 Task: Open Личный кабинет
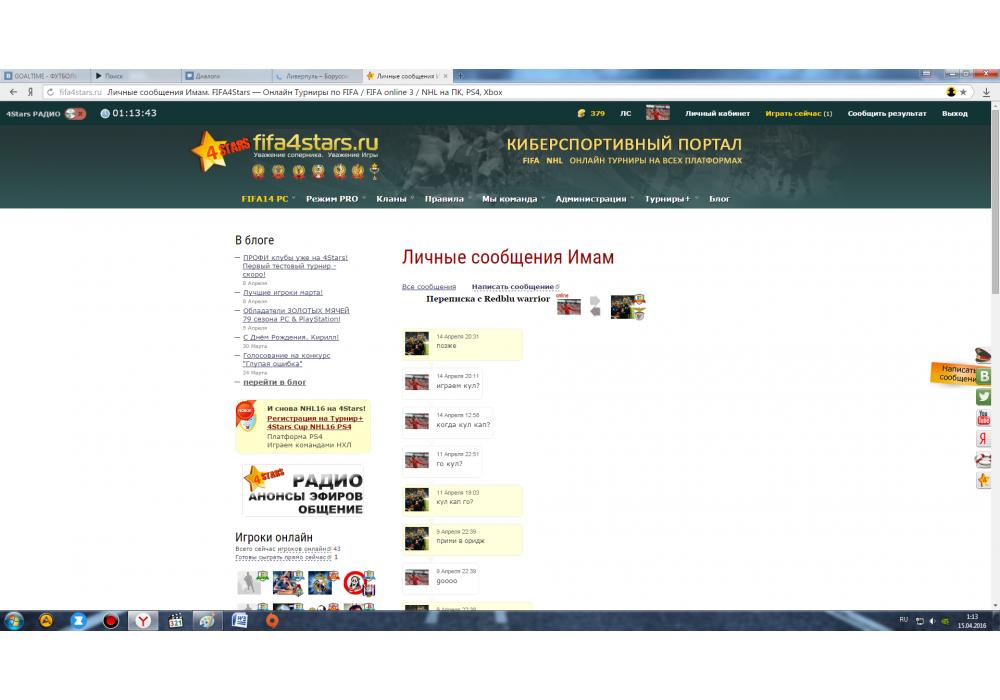pos(717,113)
